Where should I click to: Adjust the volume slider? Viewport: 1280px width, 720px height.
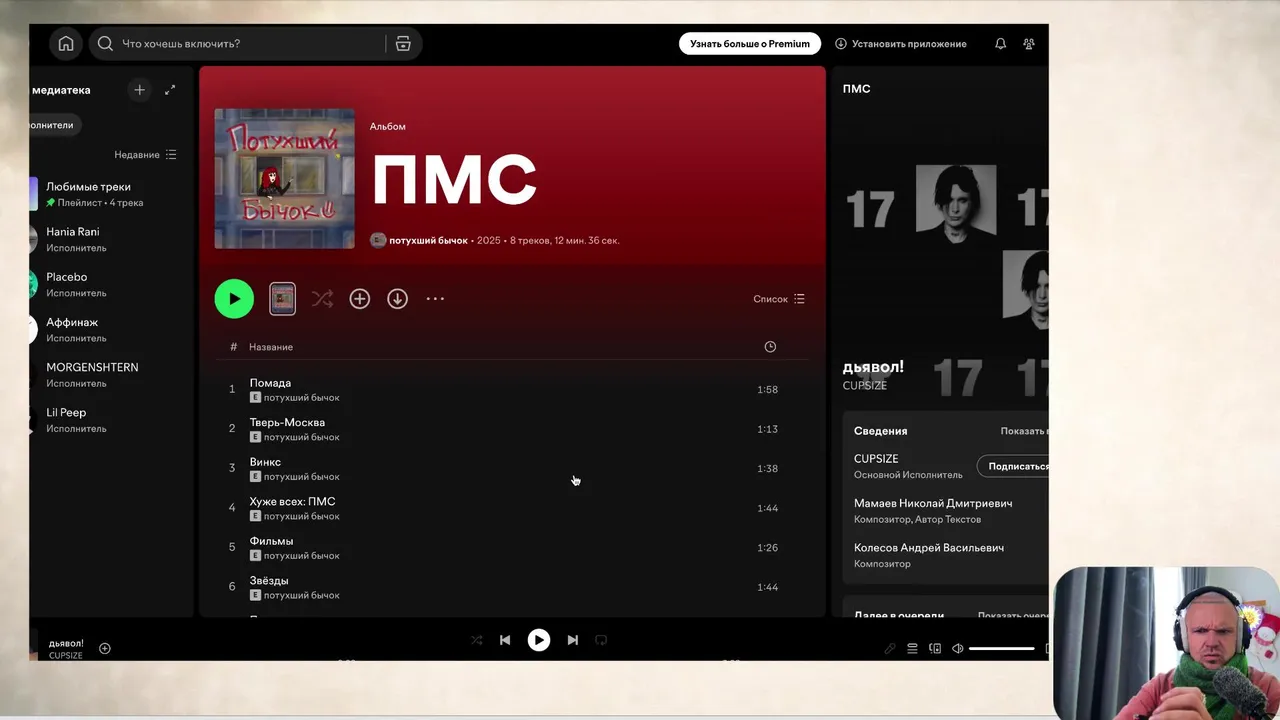coord(1002,649)
